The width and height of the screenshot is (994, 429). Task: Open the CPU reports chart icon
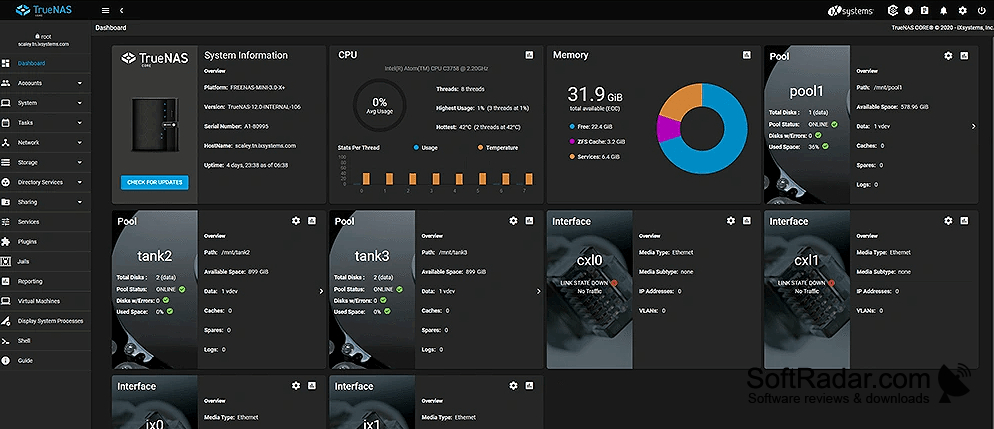click(529, 55)
